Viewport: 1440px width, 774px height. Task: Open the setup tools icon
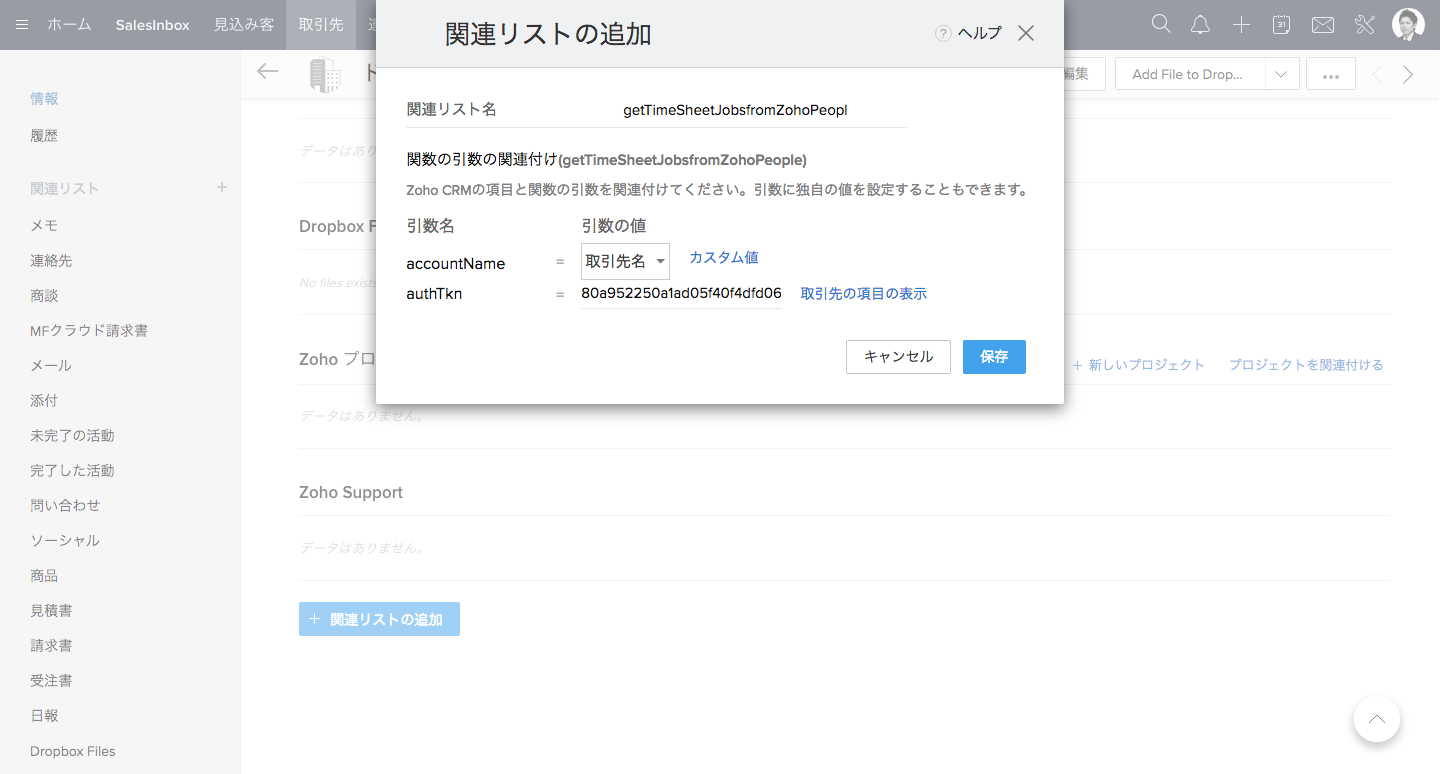(x=1365, y=25)
